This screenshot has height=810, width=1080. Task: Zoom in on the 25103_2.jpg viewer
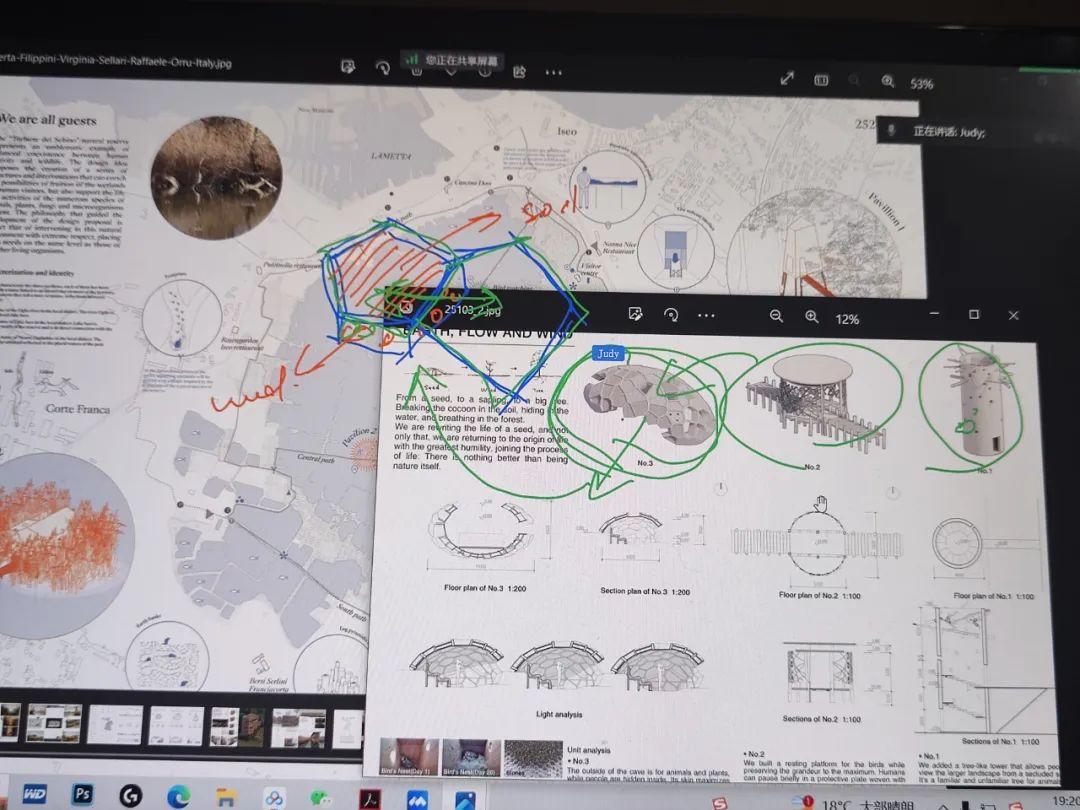812,317
